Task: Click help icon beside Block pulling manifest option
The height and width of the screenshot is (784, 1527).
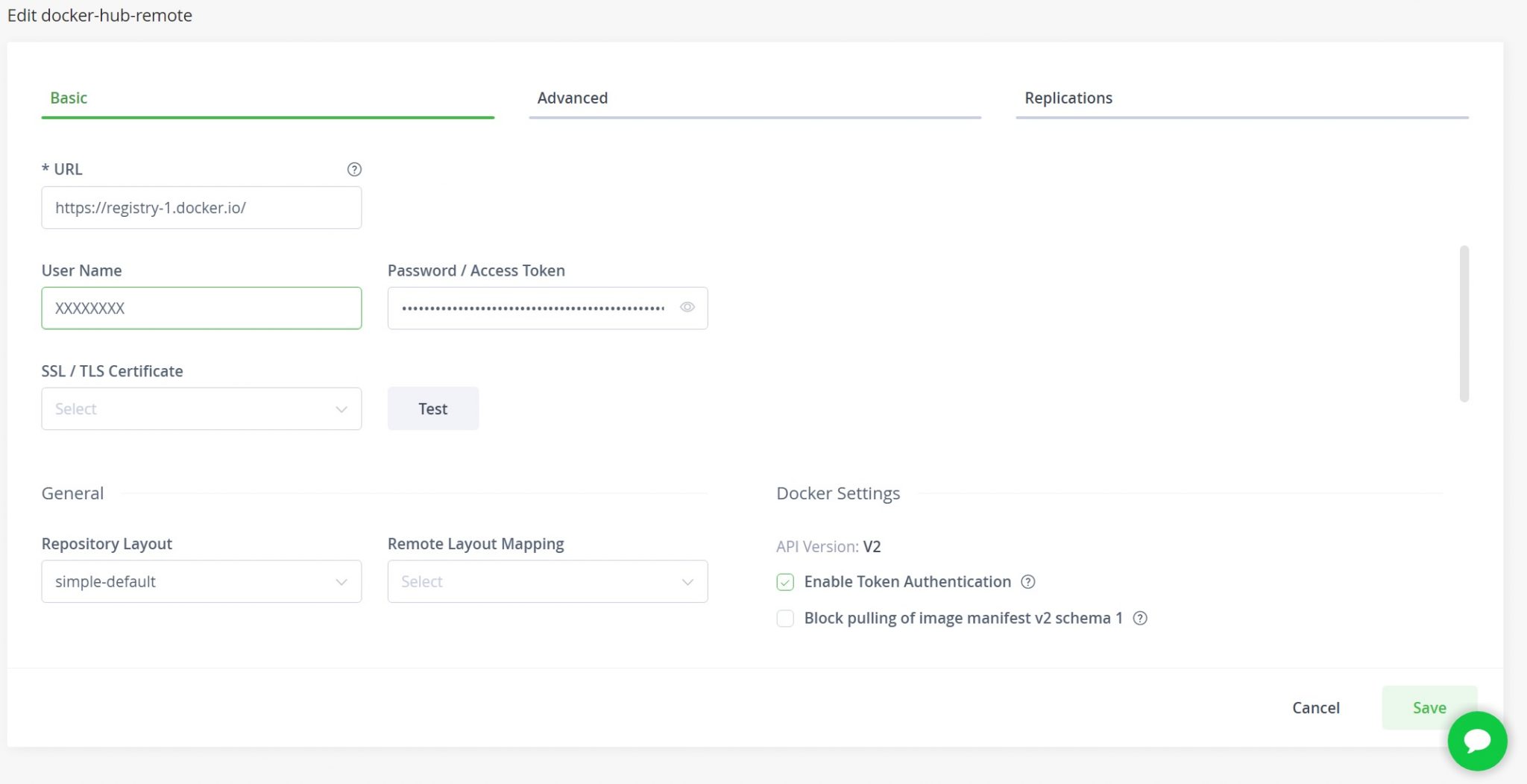Action: pos(1139,619)
